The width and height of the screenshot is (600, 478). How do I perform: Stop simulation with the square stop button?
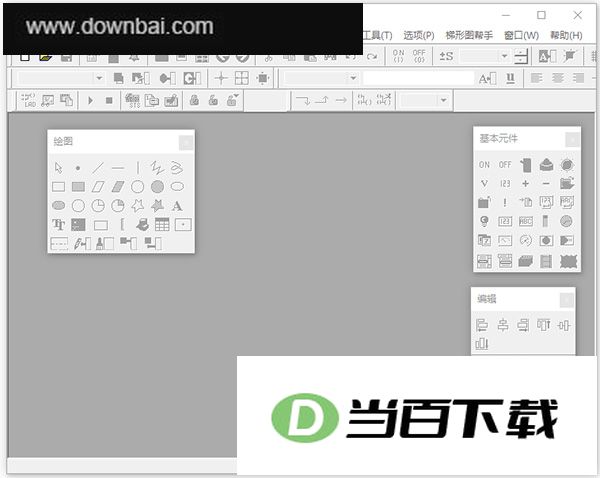tap(109, 100)
